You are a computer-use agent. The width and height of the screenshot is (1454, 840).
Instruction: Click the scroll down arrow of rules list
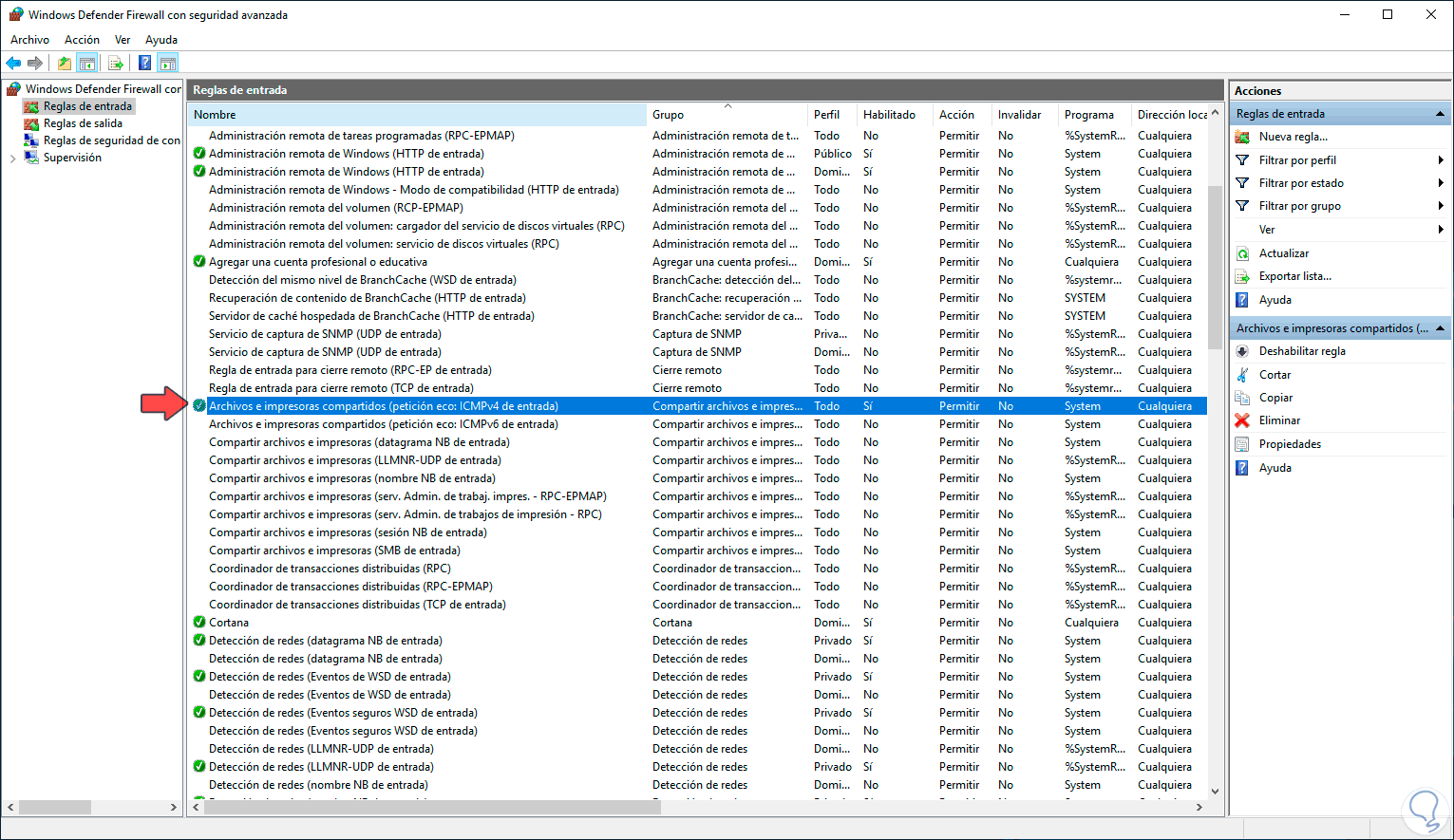point(1215,791)
